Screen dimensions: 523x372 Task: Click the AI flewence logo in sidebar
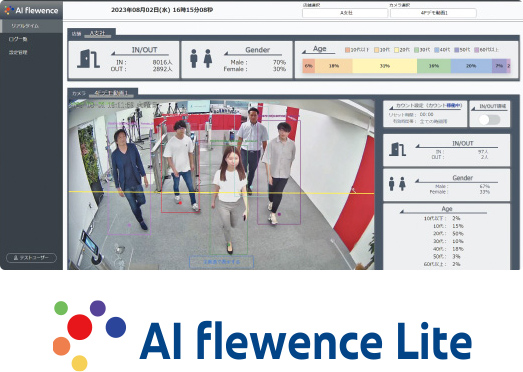[31, 10]
